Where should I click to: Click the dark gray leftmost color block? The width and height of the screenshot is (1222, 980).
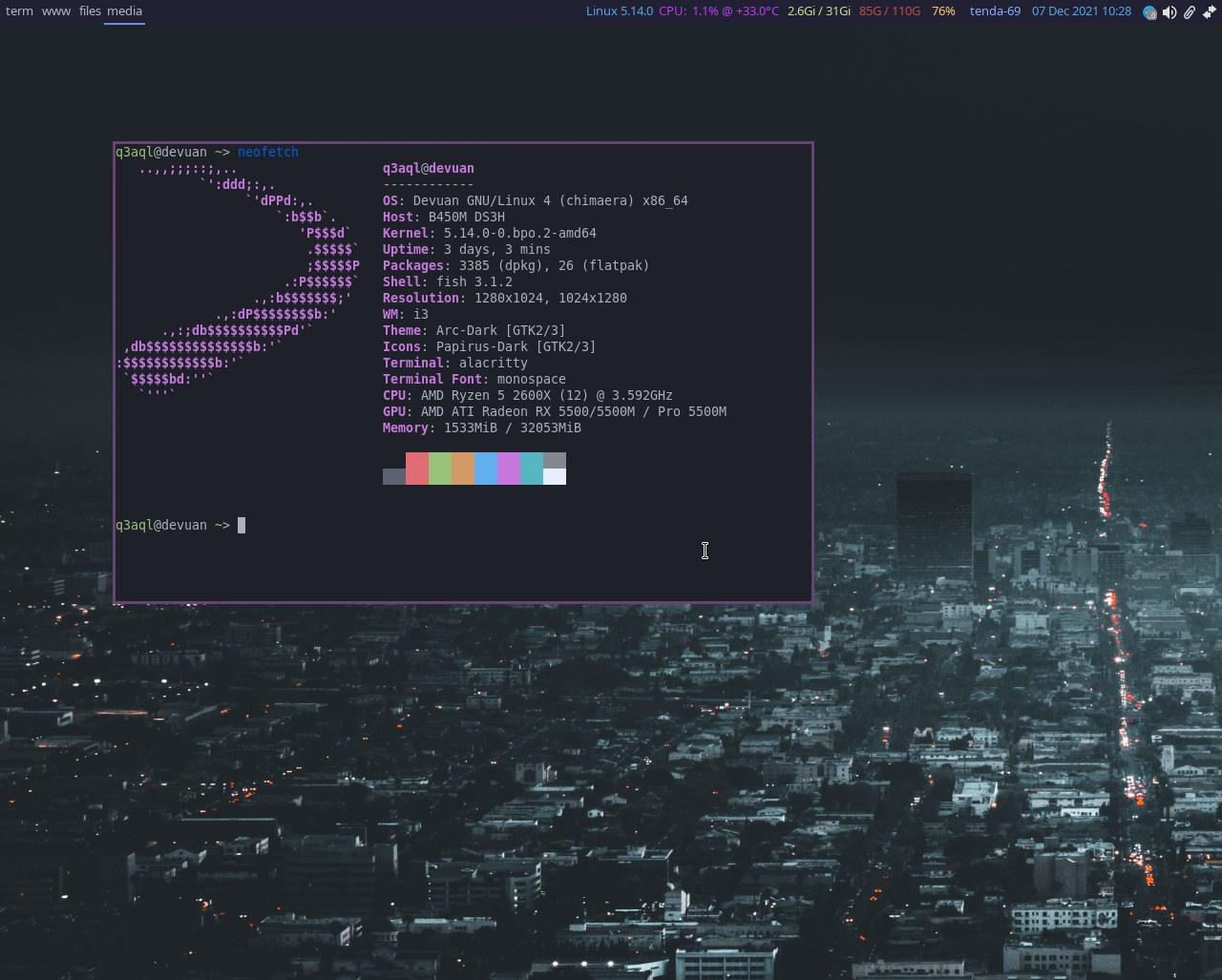(394, 476)
